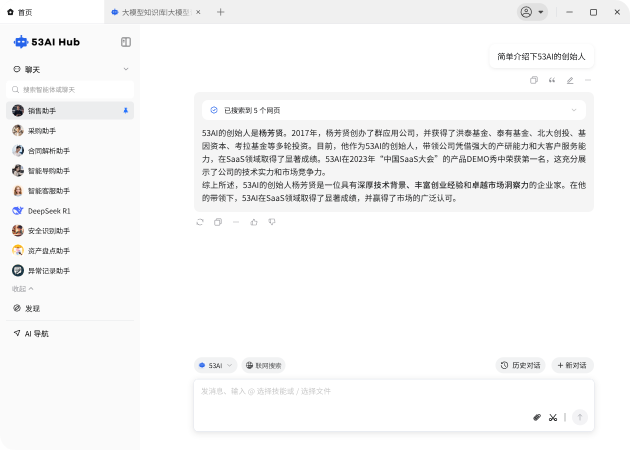
Task: Click the DeepSeek R1 whale avatar
Action: [x=18, y=211]
